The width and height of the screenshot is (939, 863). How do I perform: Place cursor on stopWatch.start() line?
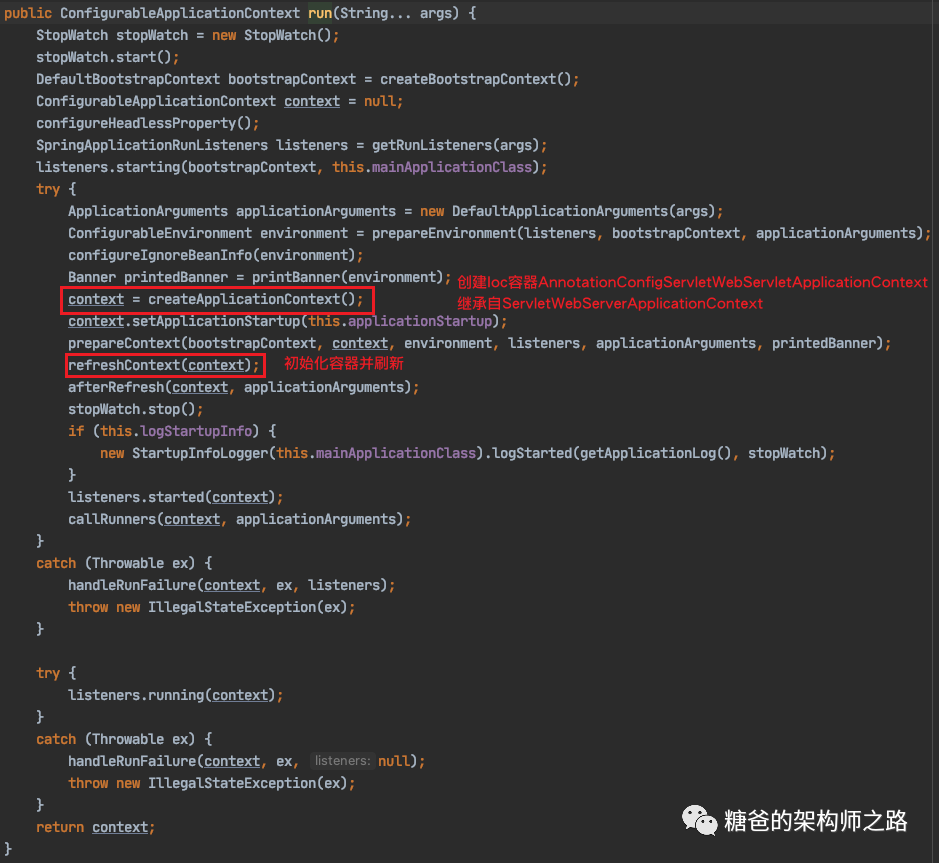pyautogui.click(x=107, y=57)
